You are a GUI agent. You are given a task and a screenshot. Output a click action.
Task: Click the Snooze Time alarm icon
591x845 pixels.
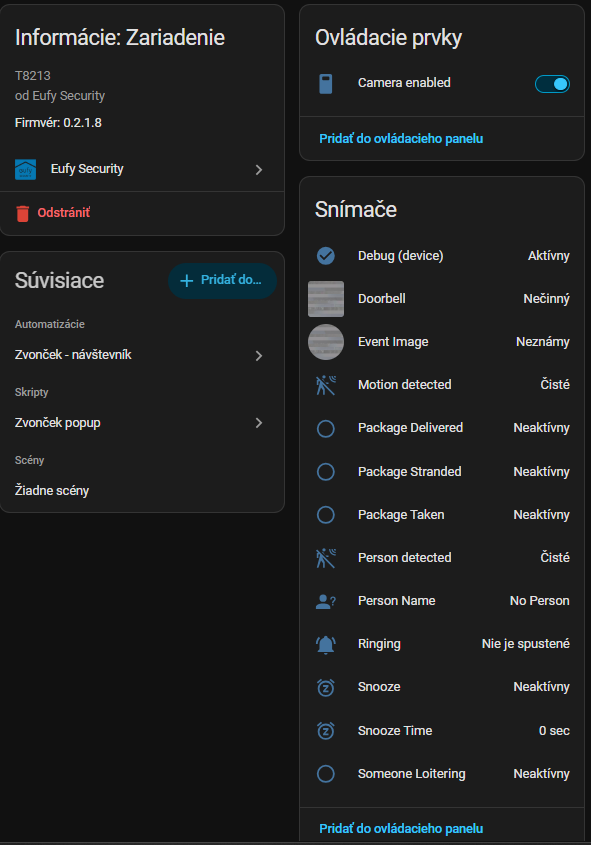[325, 731]
